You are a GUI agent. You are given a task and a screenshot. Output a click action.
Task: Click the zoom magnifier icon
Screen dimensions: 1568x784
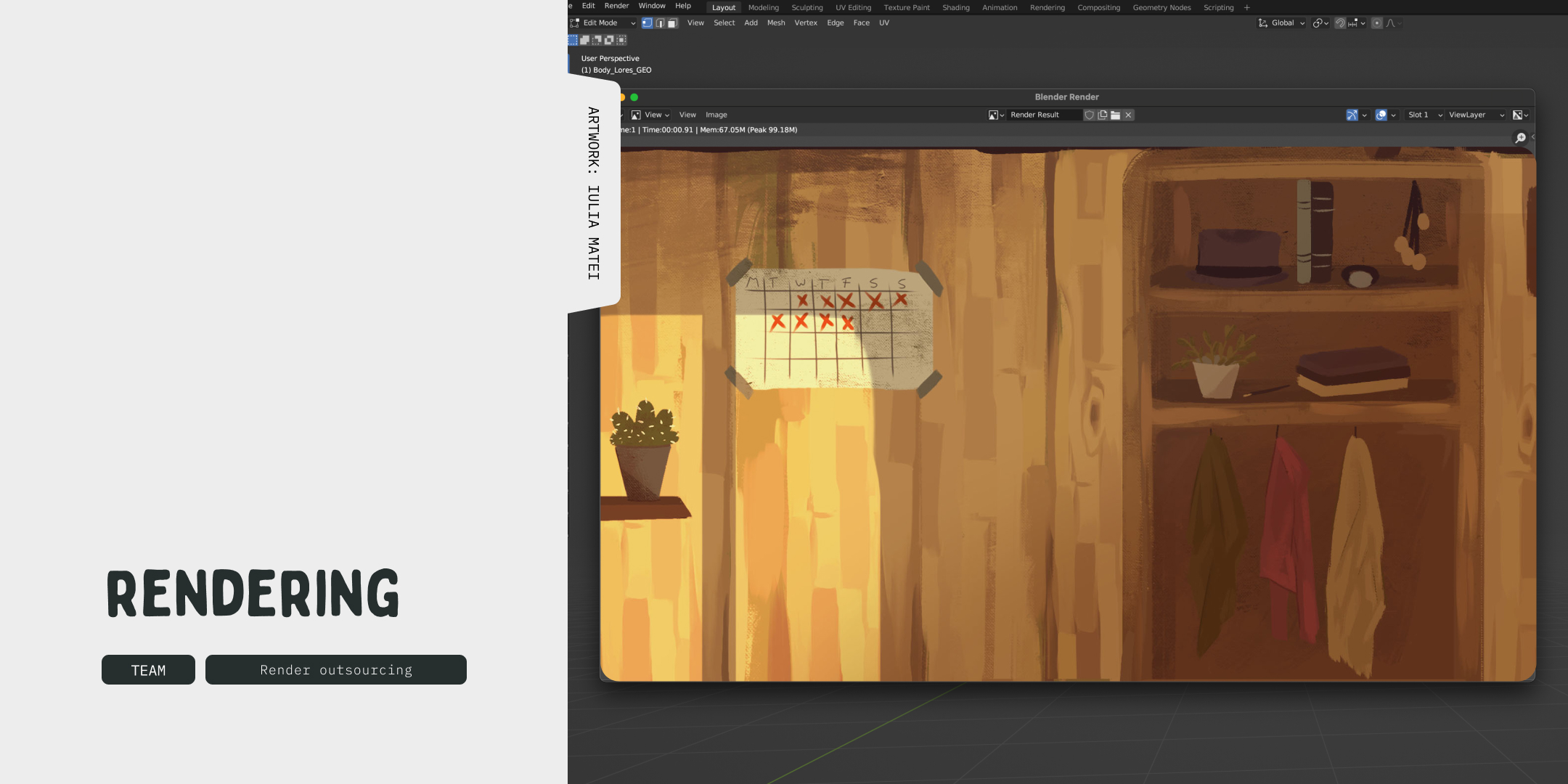click(1520, 138)
